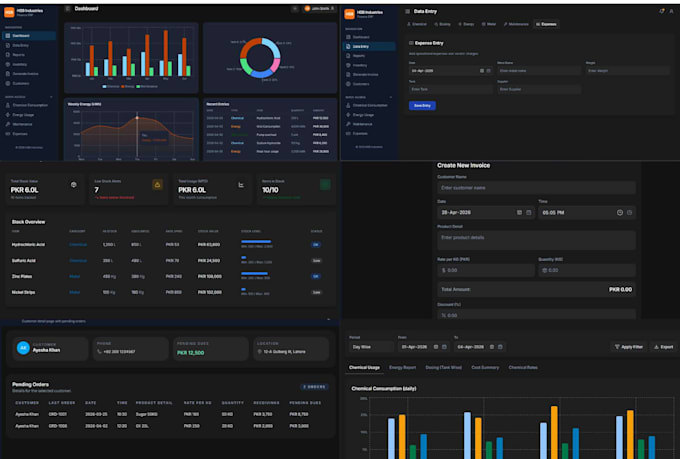The width and height of the screenshot is (680, 459).
Task: Switch to the Metal data entry tab
Action: (489, 24)
